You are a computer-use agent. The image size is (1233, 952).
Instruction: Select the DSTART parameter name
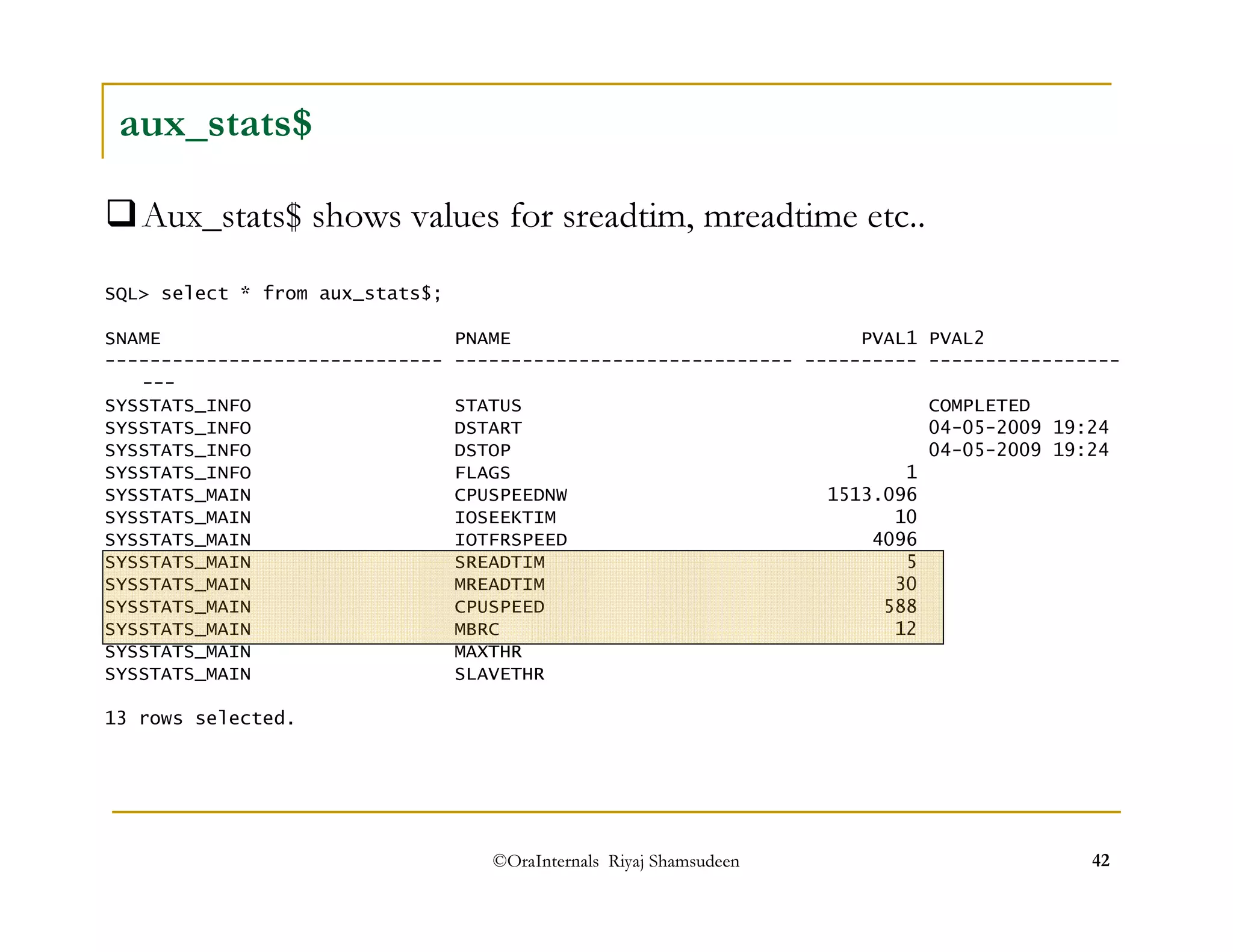pos(488,428)
